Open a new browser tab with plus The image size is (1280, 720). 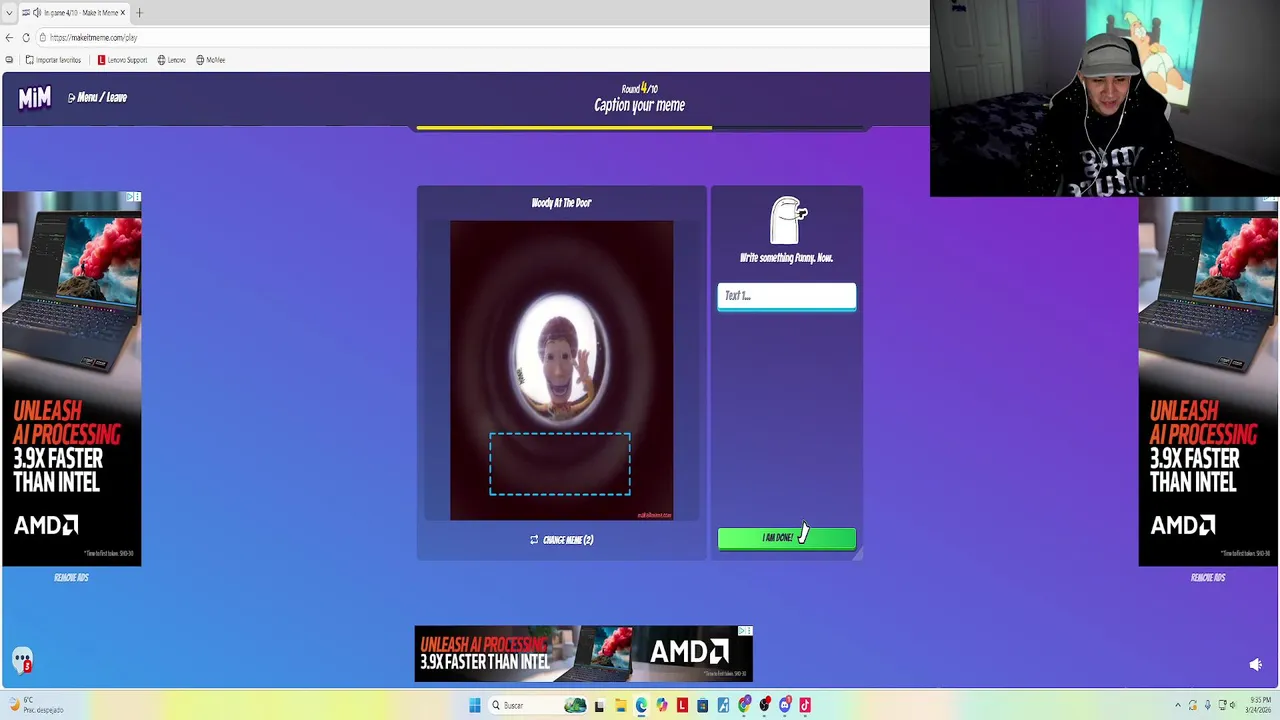click(139, 13)
